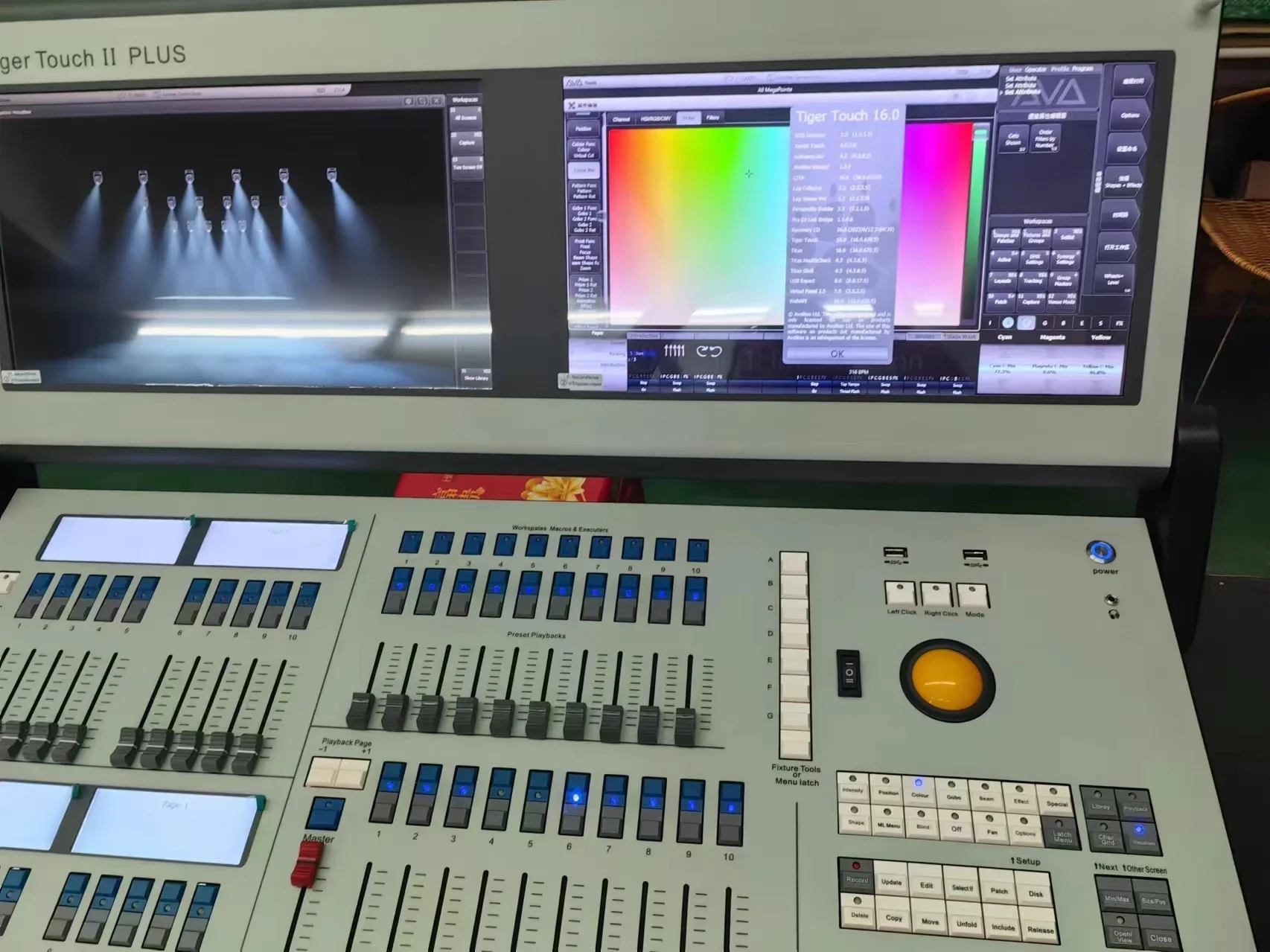Click the yellow trackball

[x=947, y=679]
